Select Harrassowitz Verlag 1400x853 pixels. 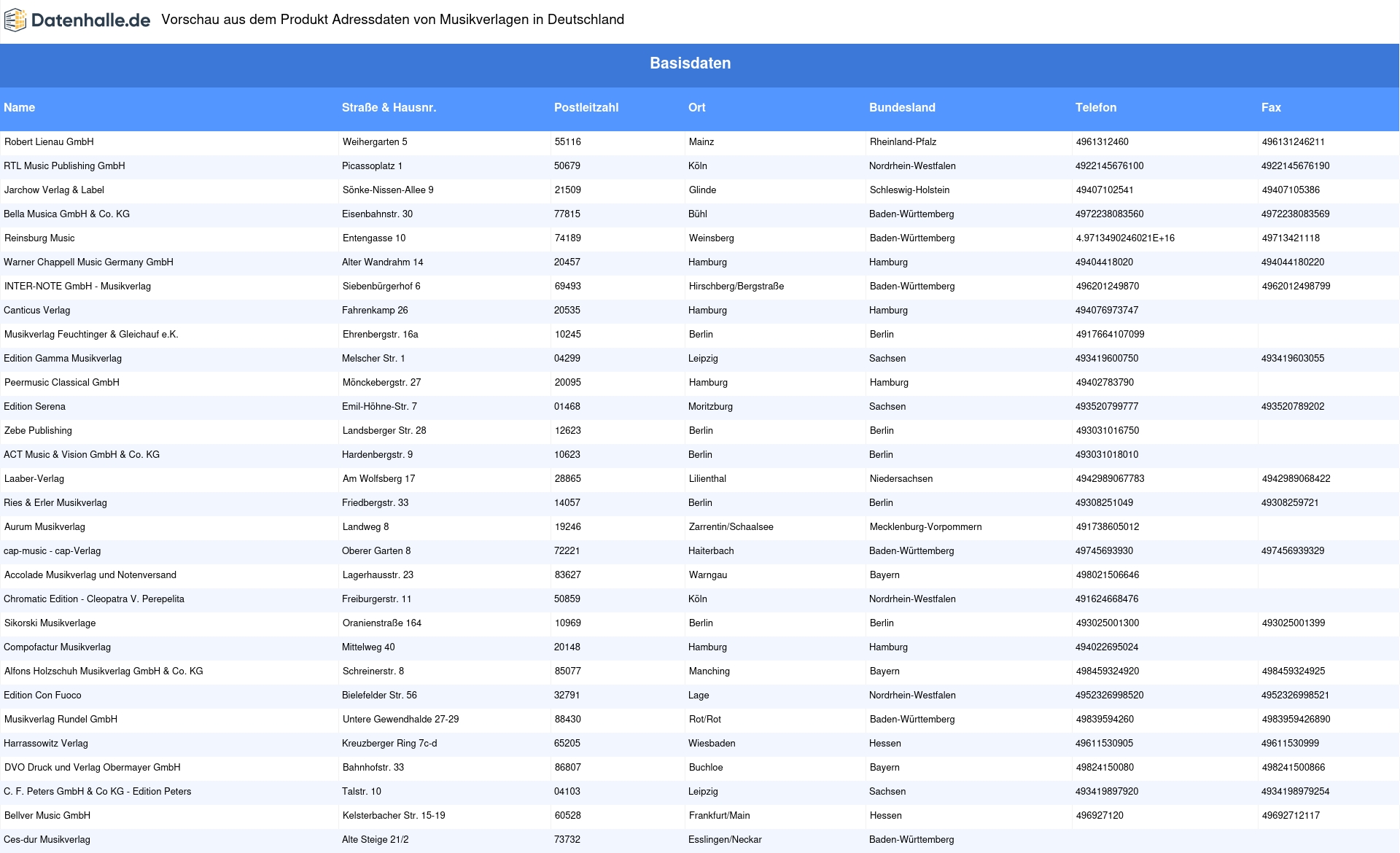pos(46,744)
